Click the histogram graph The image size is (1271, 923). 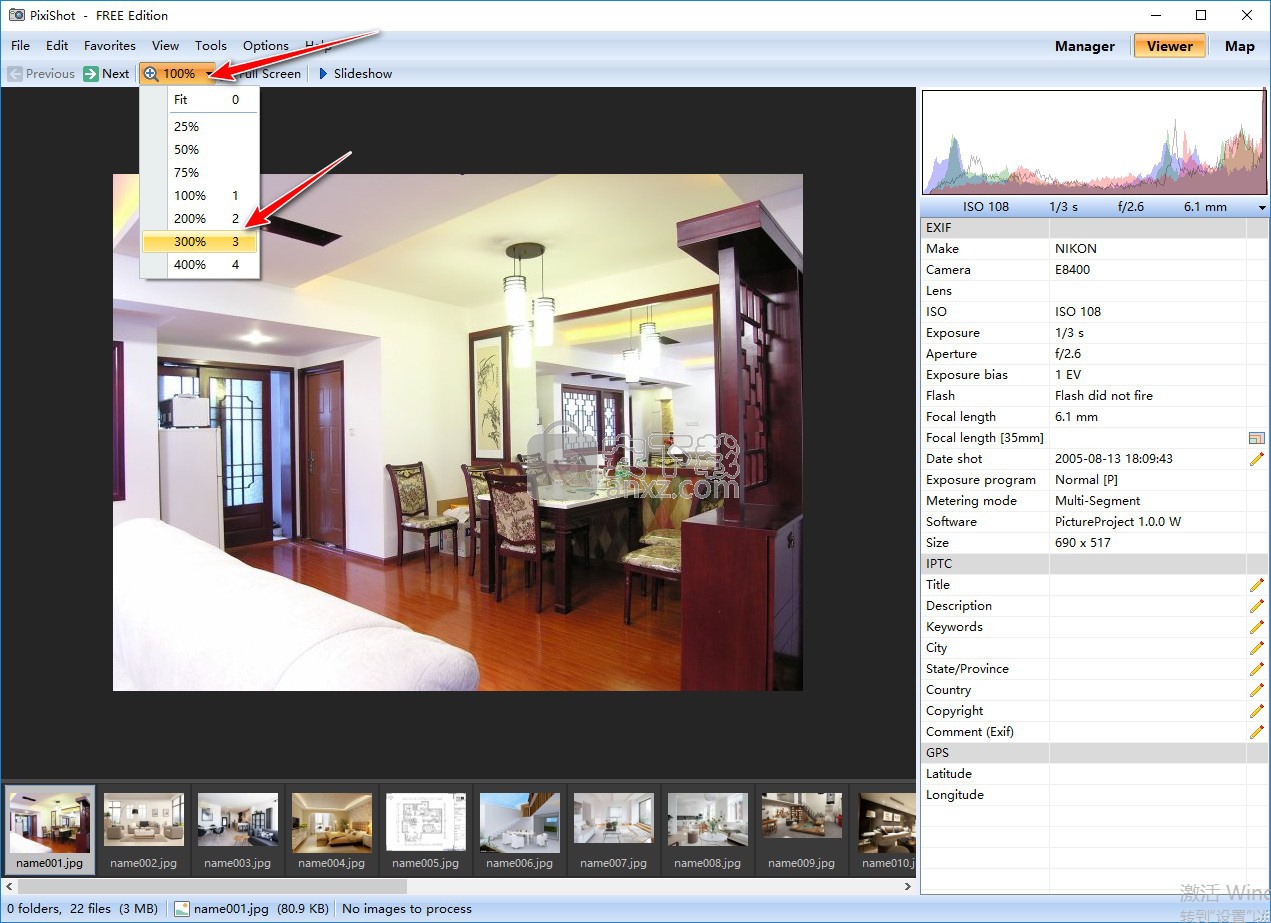pos(1095,143)
